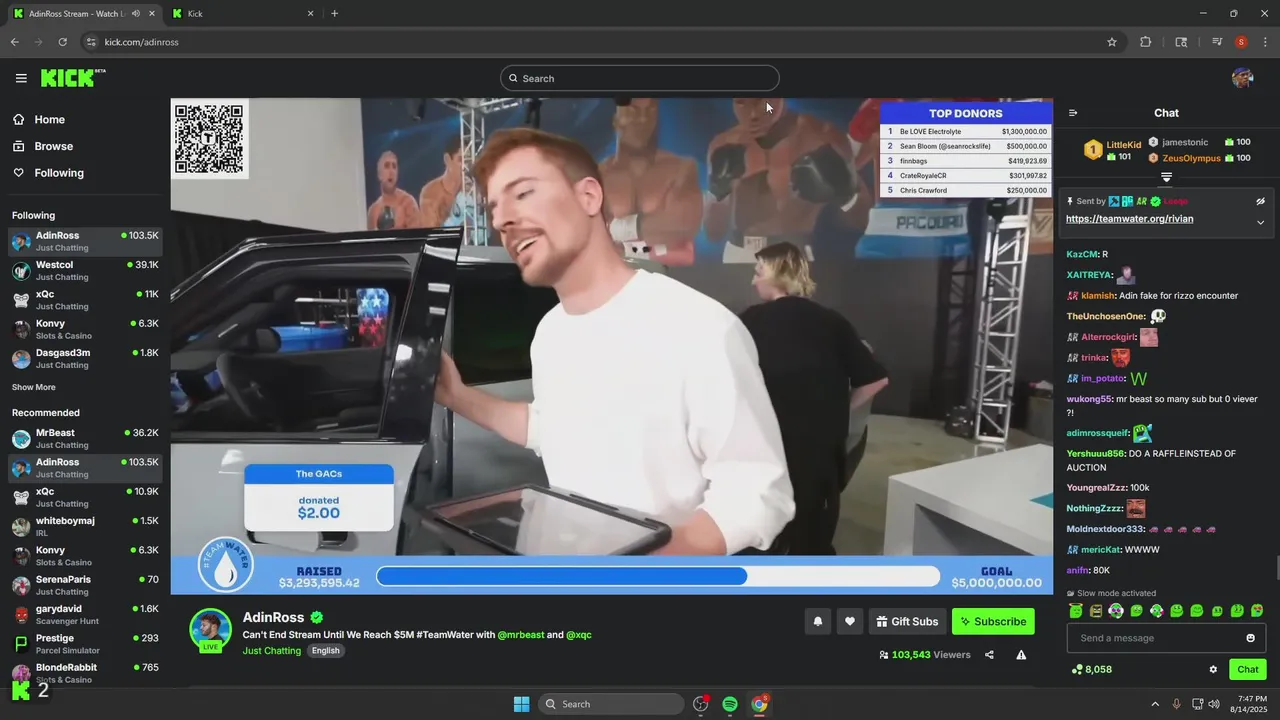Open garydavid Scavenger Hunt channel

(85, 614)
